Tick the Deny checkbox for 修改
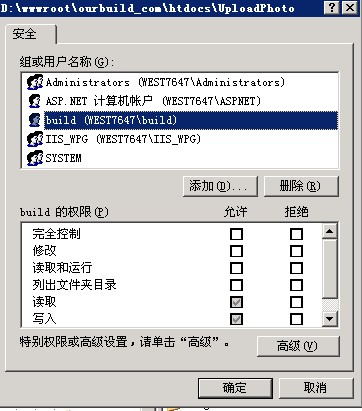The height and width of the screenshot is (411, 362). coord(296,251)
